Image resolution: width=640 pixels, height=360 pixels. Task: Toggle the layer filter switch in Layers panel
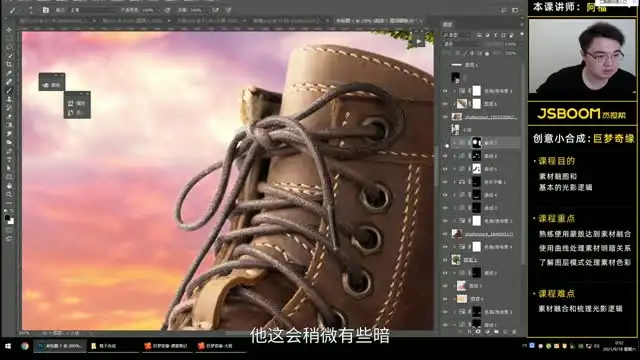click(x=522, y=35)
